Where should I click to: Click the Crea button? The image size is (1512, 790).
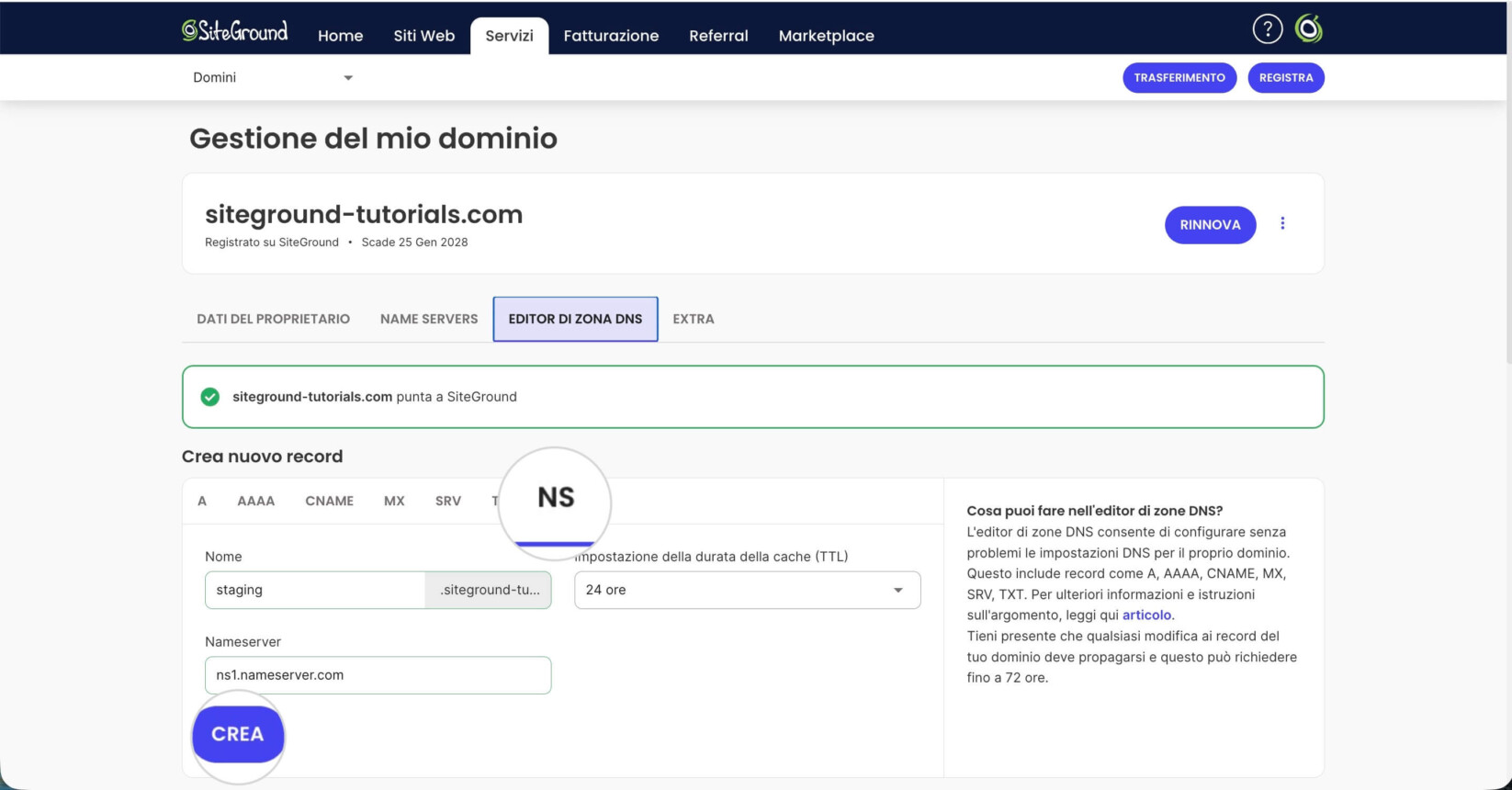(238, 734)
